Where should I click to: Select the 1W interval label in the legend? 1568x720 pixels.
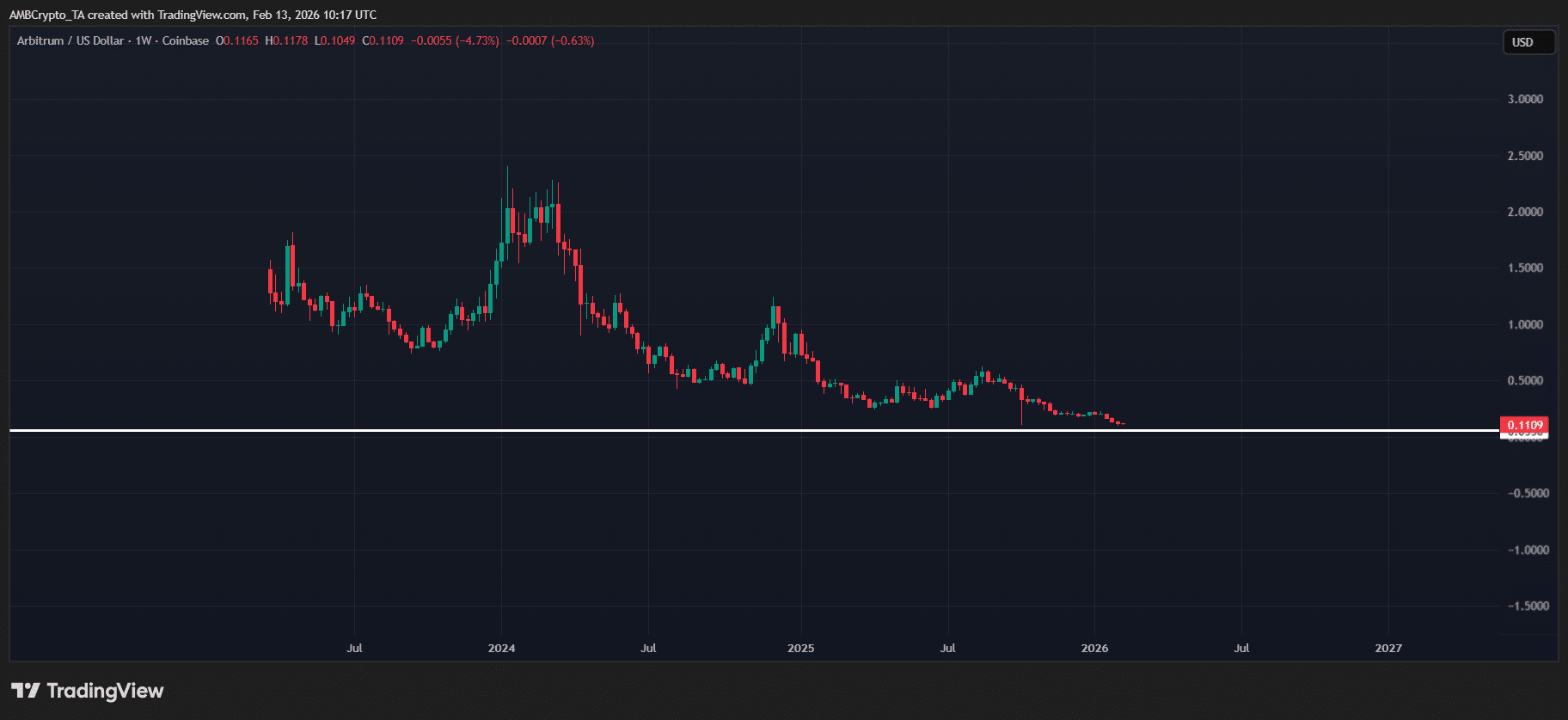click(x=143, y=40)
